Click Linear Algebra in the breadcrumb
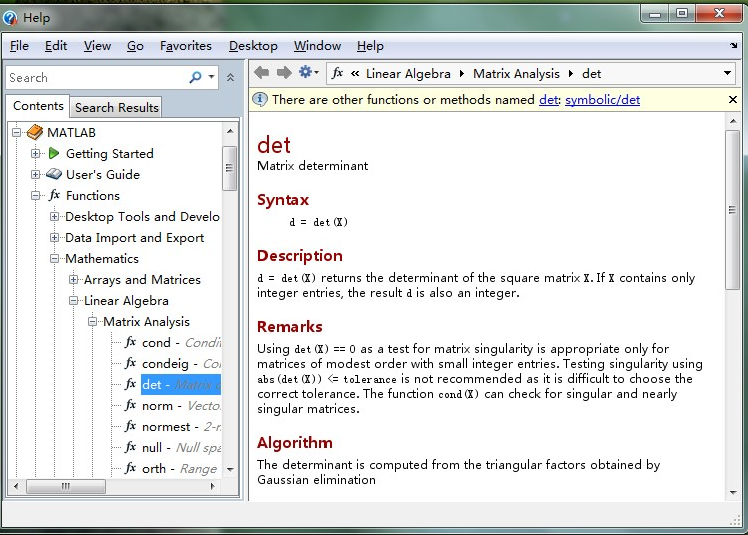 click(x=408, y=73)
